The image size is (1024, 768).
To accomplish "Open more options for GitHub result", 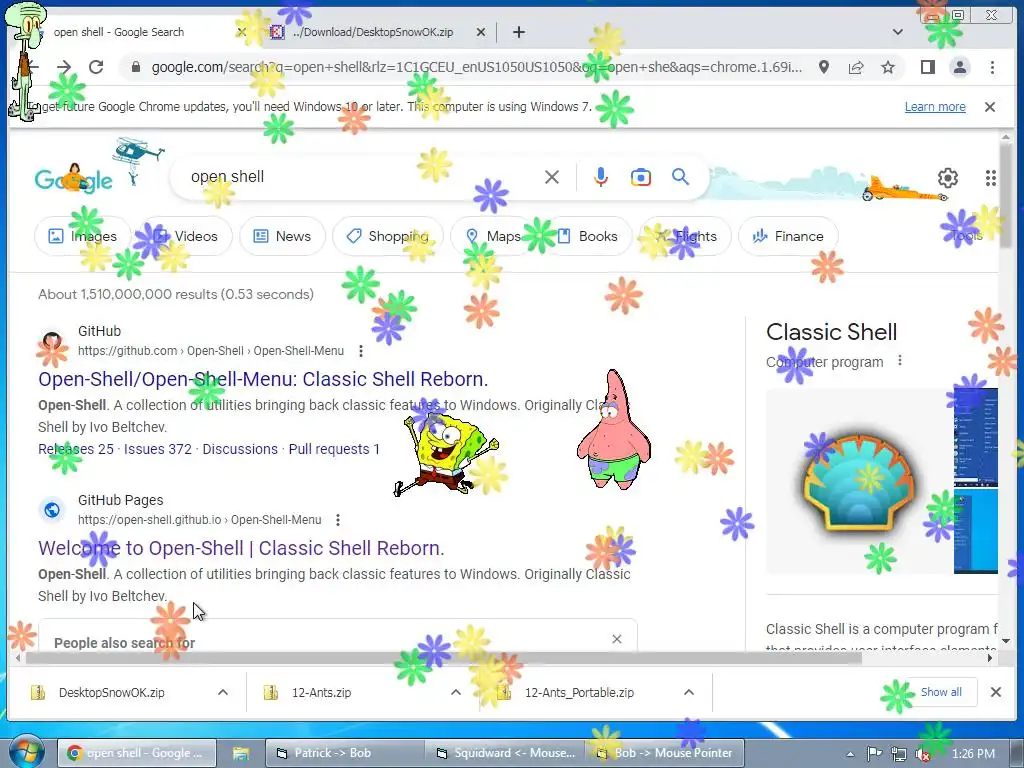I will pos(361,351).
